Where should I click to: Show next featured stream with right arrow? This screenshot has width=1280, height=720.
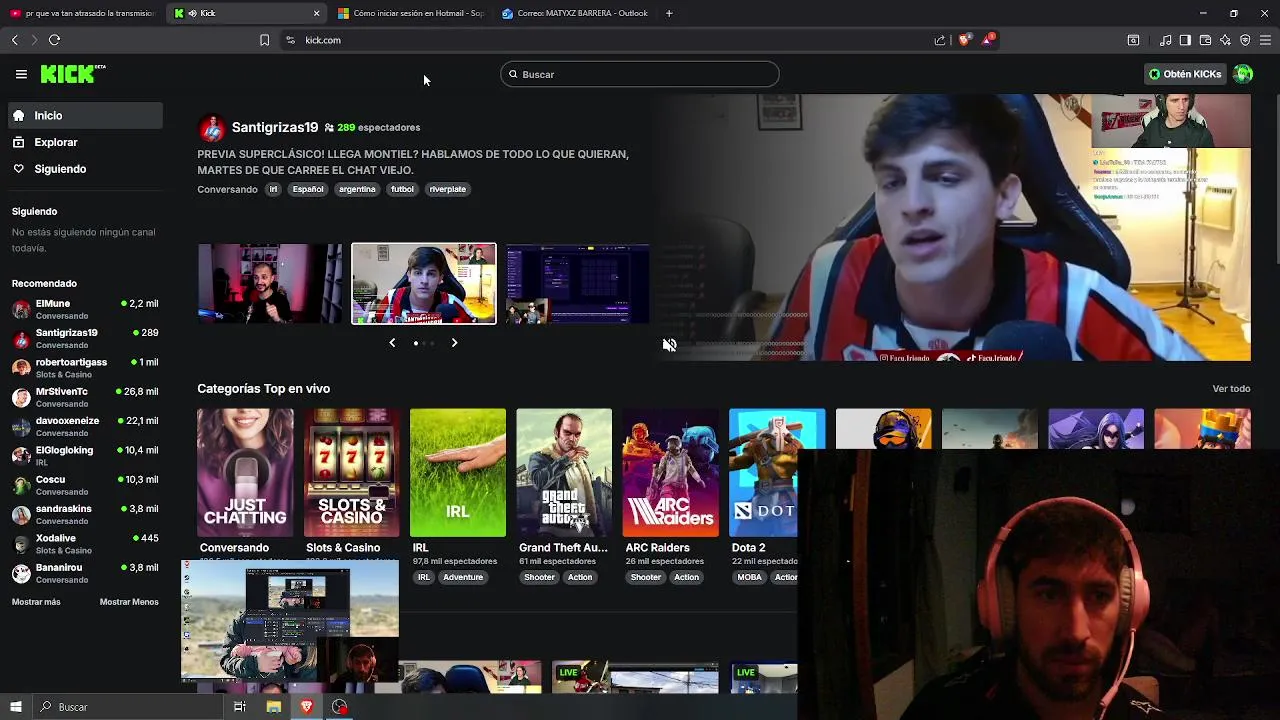coord(454,343)
